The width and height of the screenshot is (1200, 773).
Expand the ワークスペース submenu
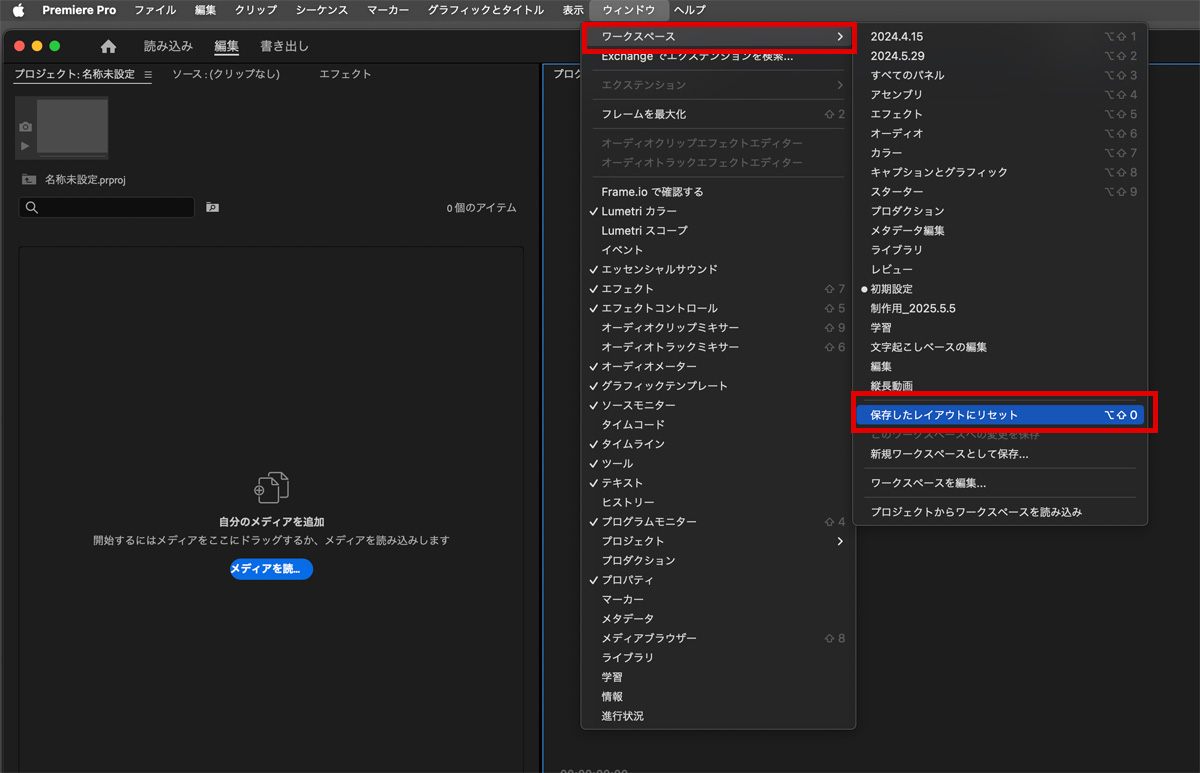[718, 37]
